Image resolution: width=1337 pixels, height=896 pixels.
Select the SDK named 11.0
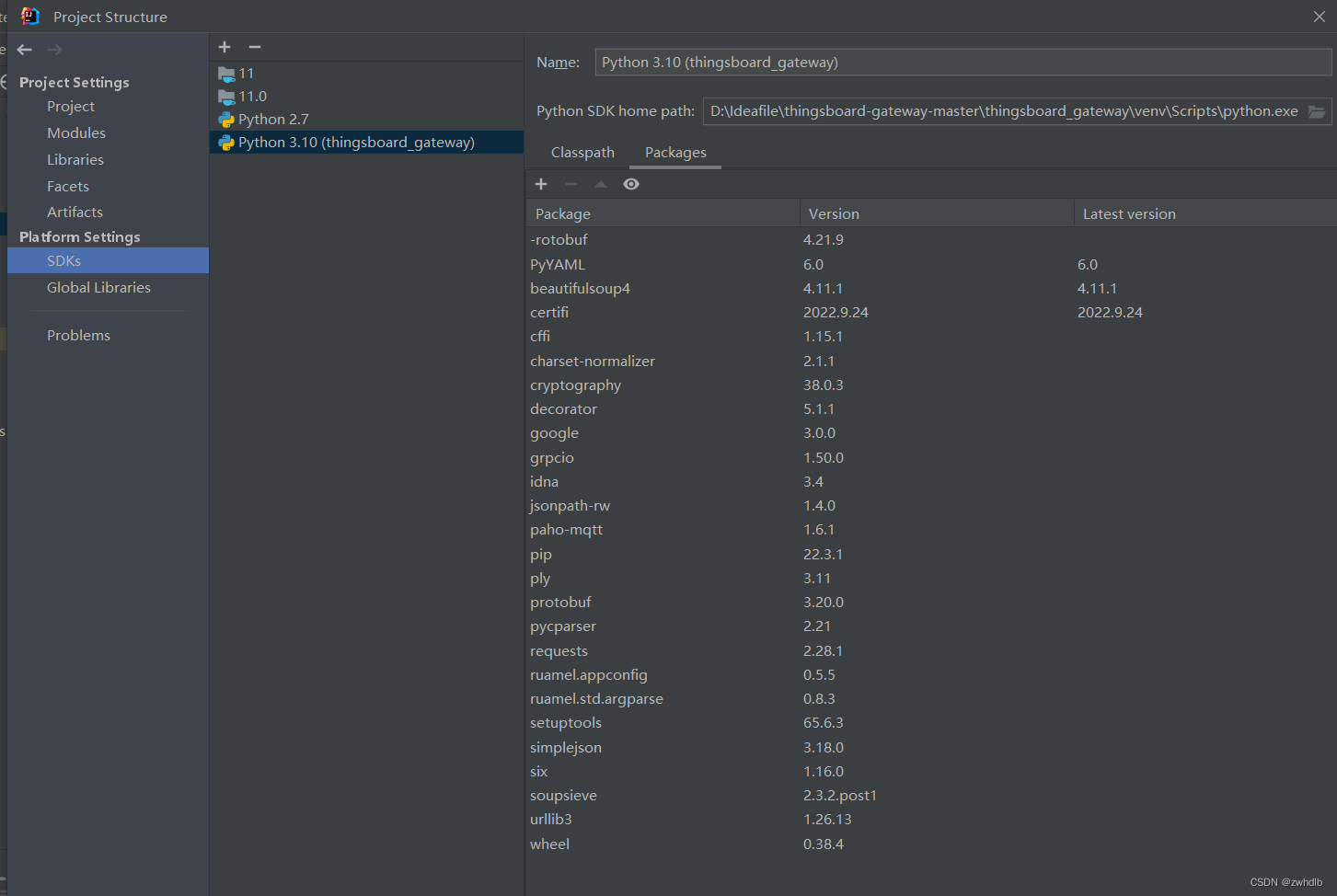pos(366,97)
